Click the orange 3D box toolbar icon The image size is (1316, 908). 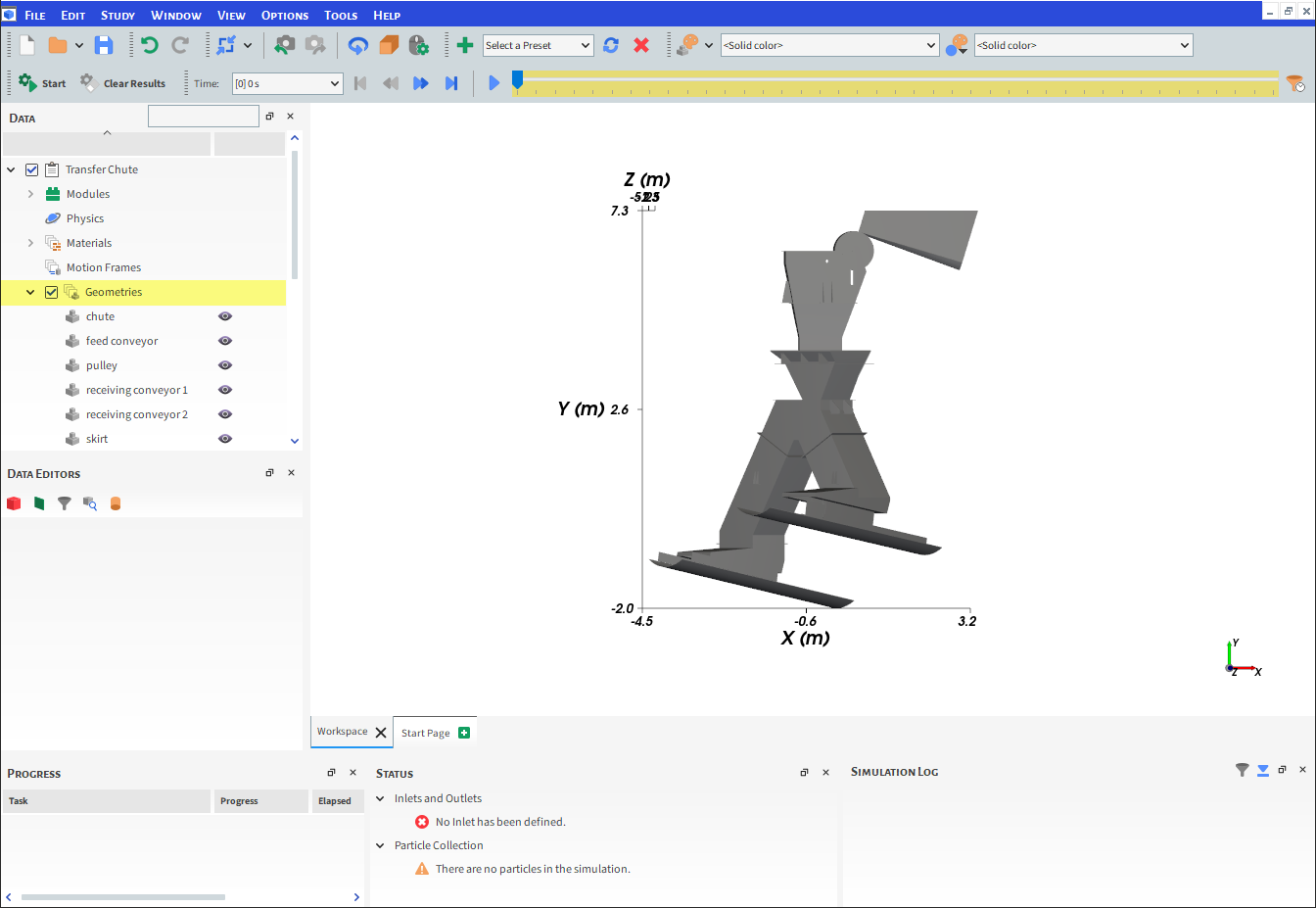pos(389,45)
